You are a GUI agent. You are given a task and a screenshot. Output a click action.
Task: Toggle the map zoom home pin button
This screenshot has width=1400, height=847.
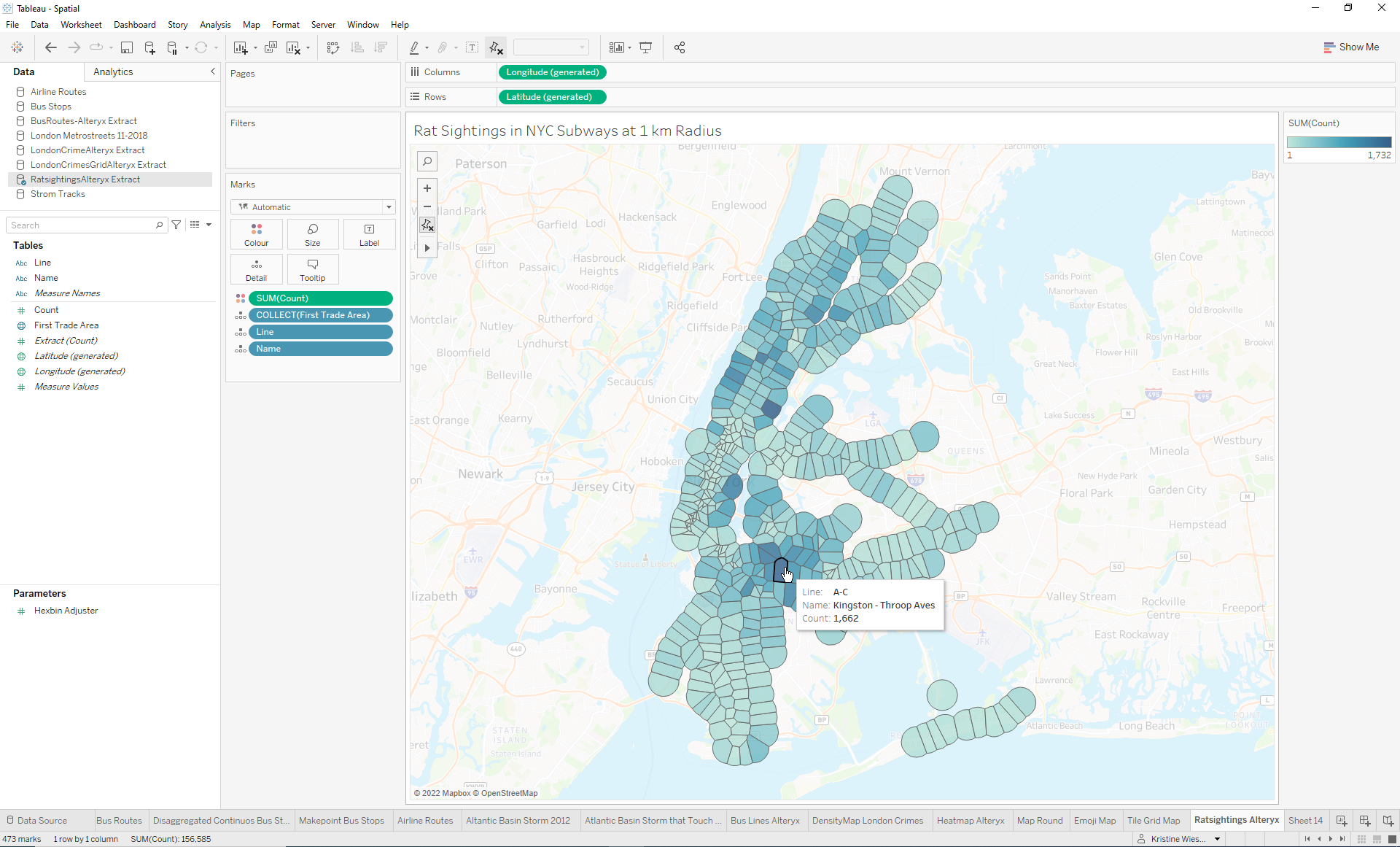tap(427, 225)
